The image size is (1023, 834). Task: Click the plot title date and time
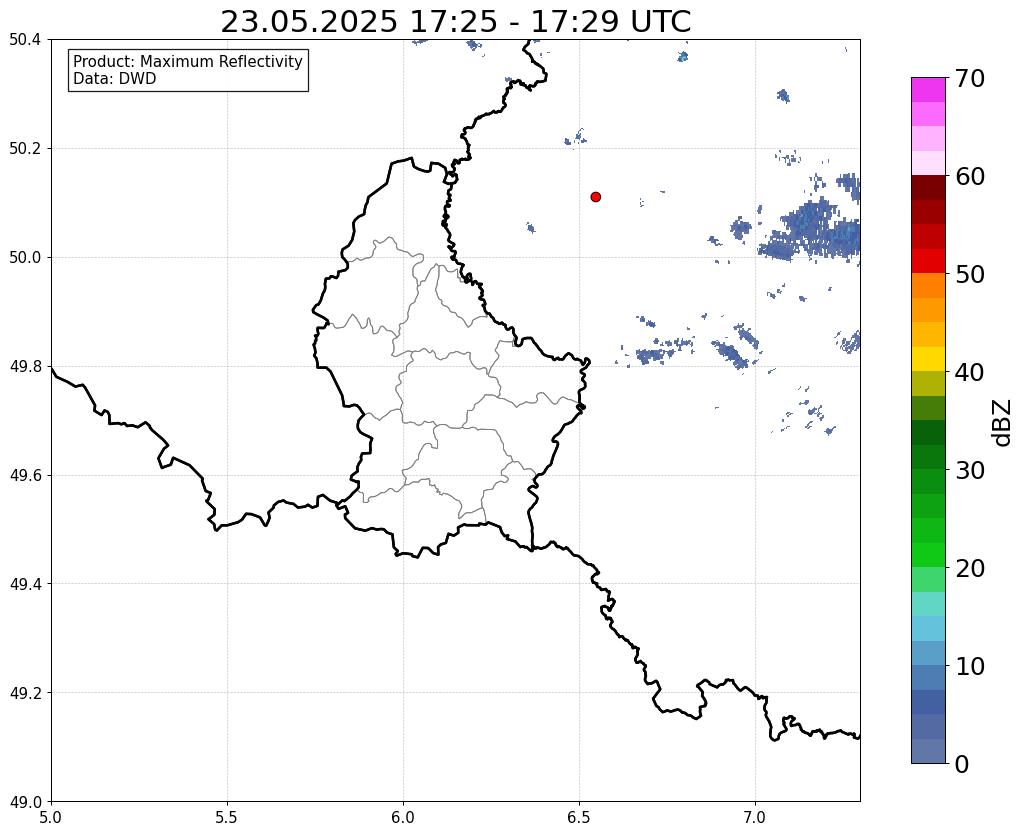pyautogui.click(x=455, y=22)
